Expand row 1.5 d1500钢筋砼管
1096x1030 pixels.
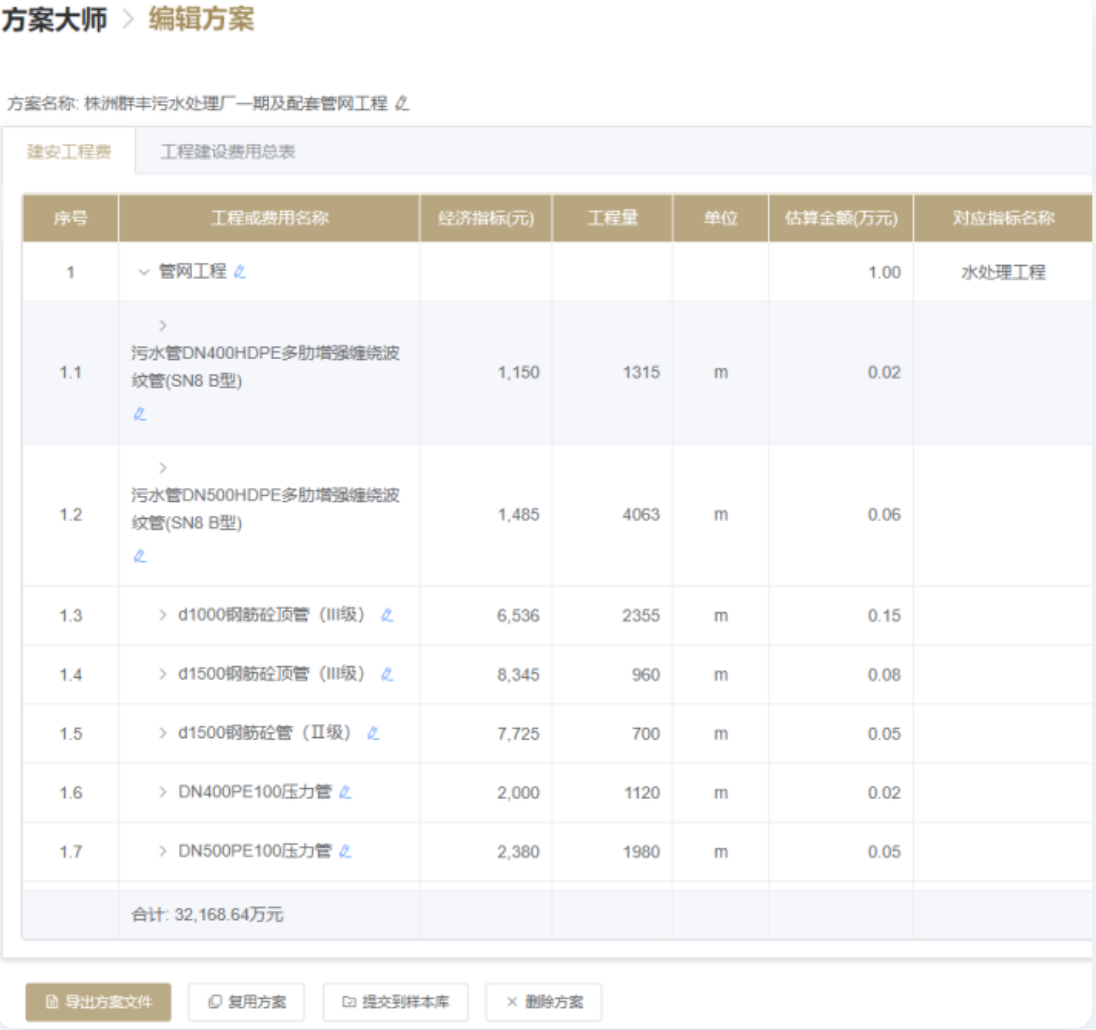pos(162,733)
